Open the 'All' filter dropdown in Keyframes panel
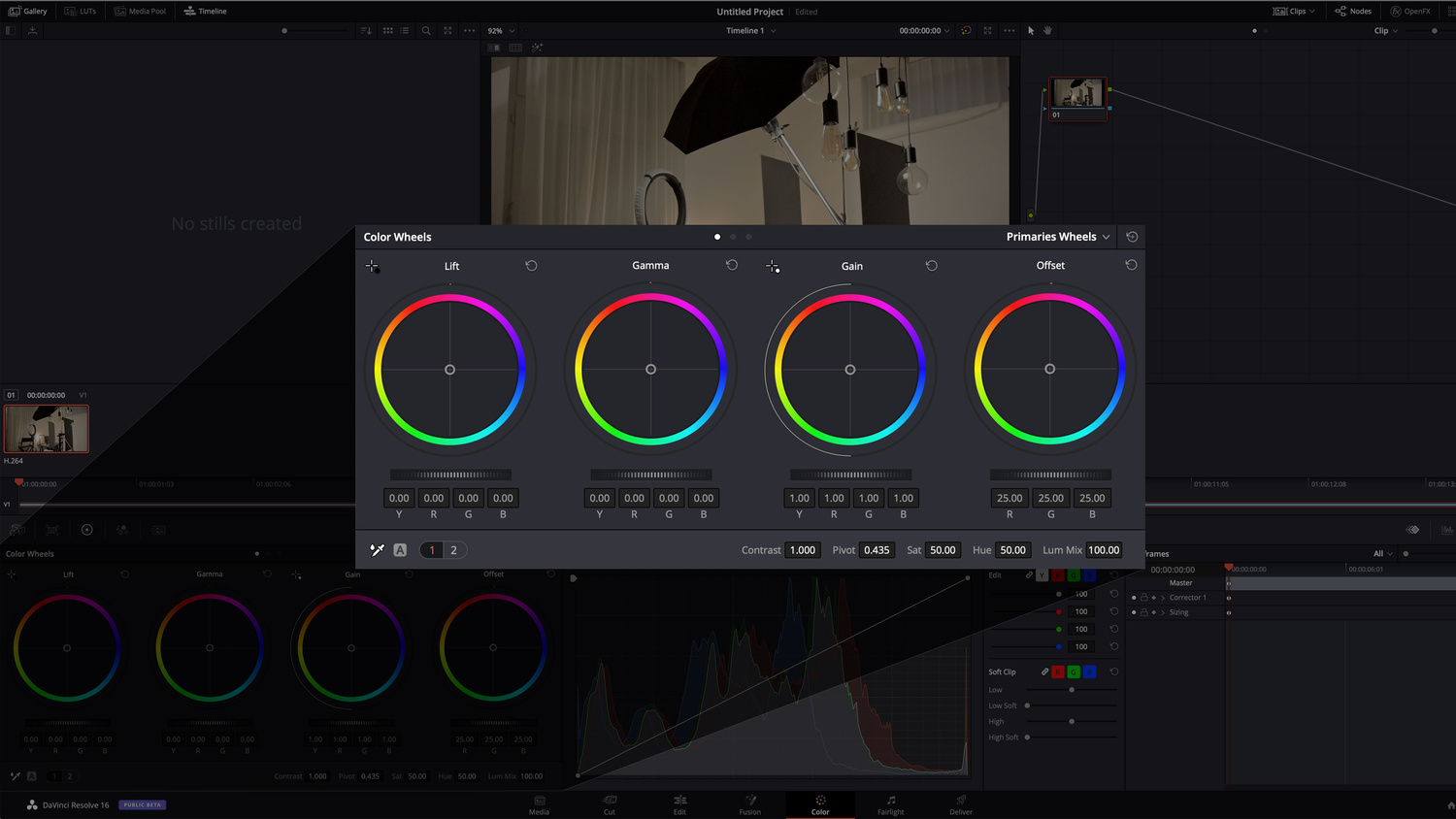 (1382, 553)
